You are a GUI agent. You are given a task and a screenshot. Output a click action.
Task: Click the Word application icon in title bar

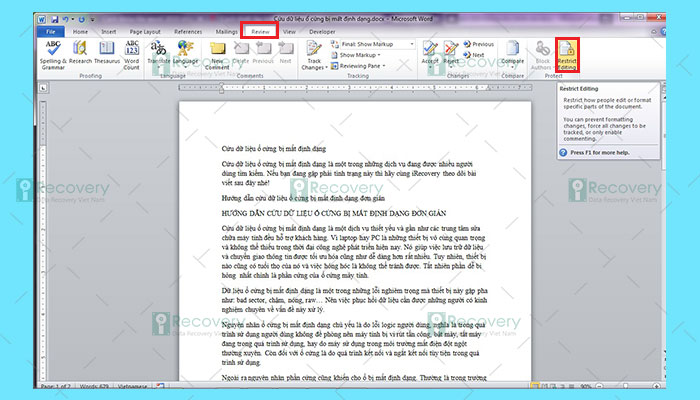click(x=42, y=20)
